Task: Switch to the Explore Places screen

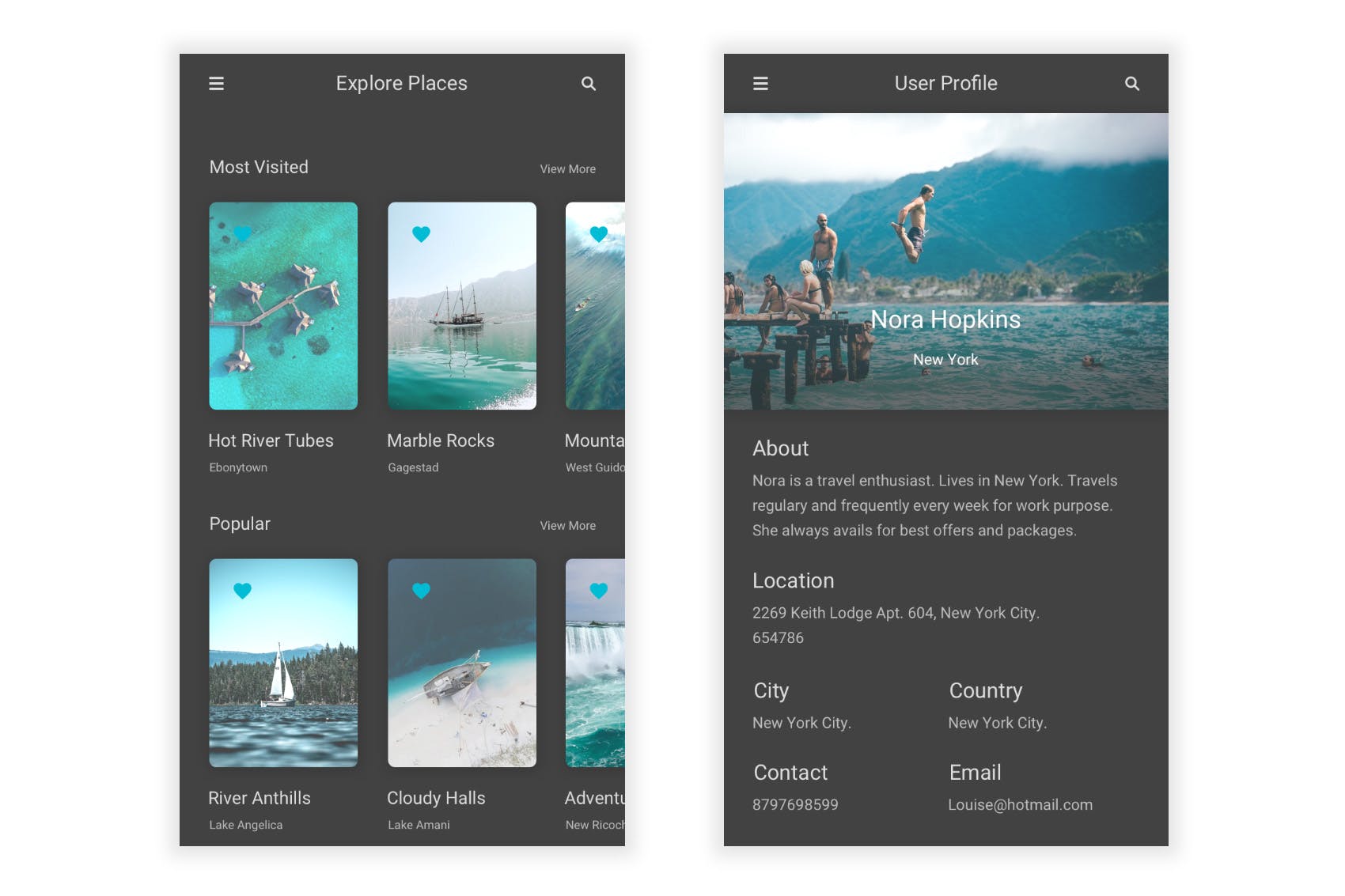Action: pyautogui.click(x=402, y=83)
